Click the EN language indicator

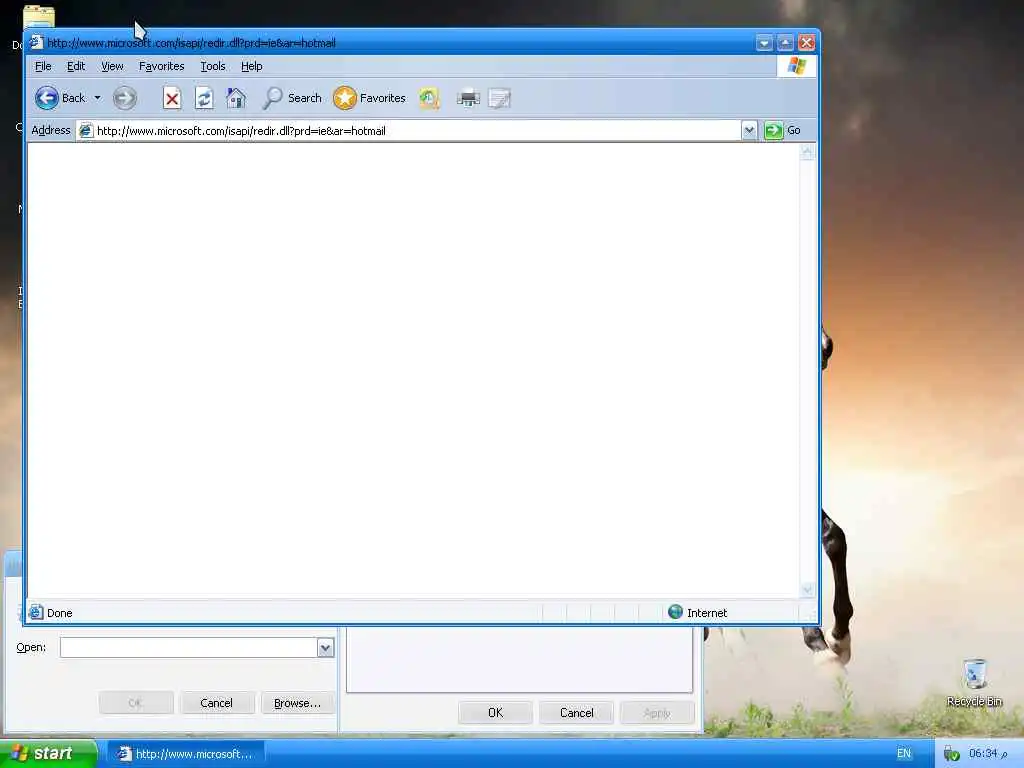pos(904,753)
